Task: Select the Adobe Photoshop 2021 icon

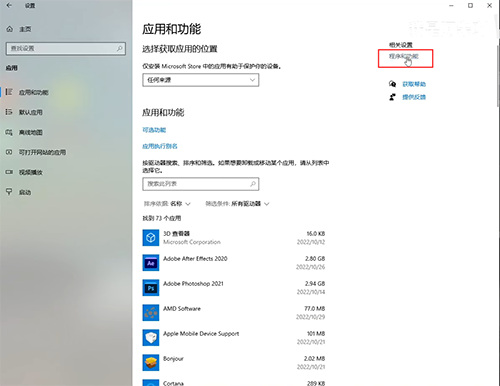Action: pos(151,288)
